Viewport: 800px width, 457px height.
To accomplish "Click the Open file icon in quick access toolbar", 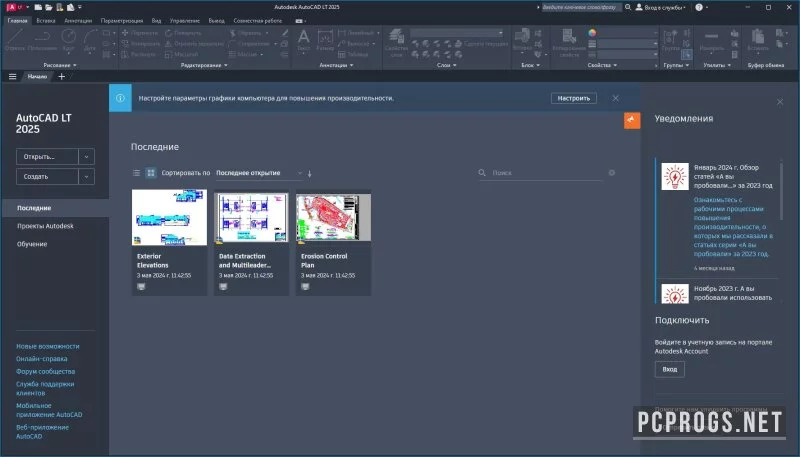I will pos(48,7).
